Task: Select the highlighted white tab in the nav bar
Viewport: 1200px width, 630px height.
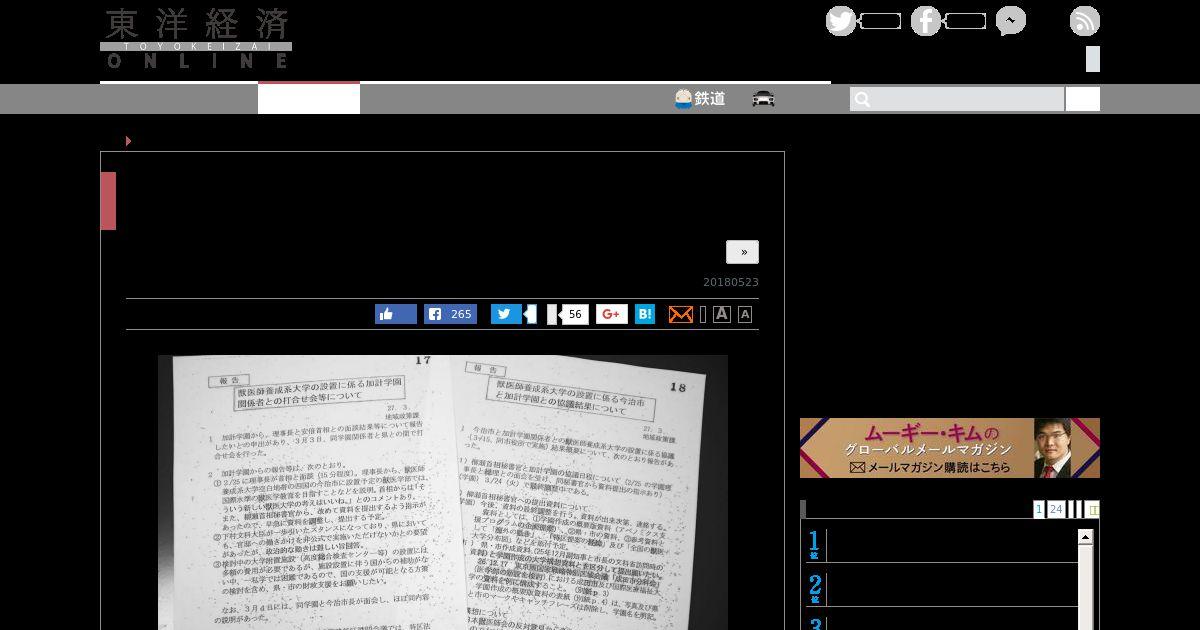Action: coord(309,98)
